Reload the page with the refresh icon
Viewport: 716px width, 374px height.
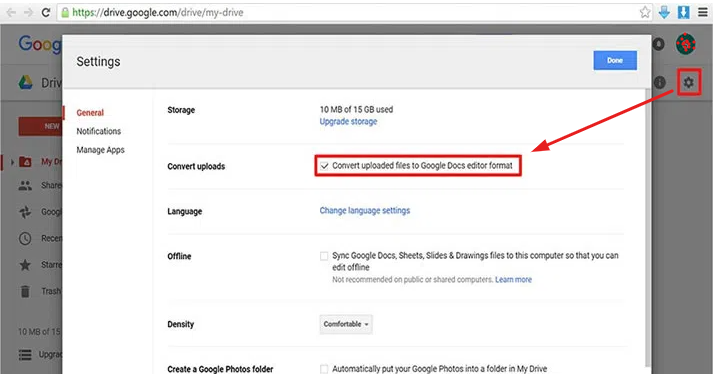tap(46, 12)
